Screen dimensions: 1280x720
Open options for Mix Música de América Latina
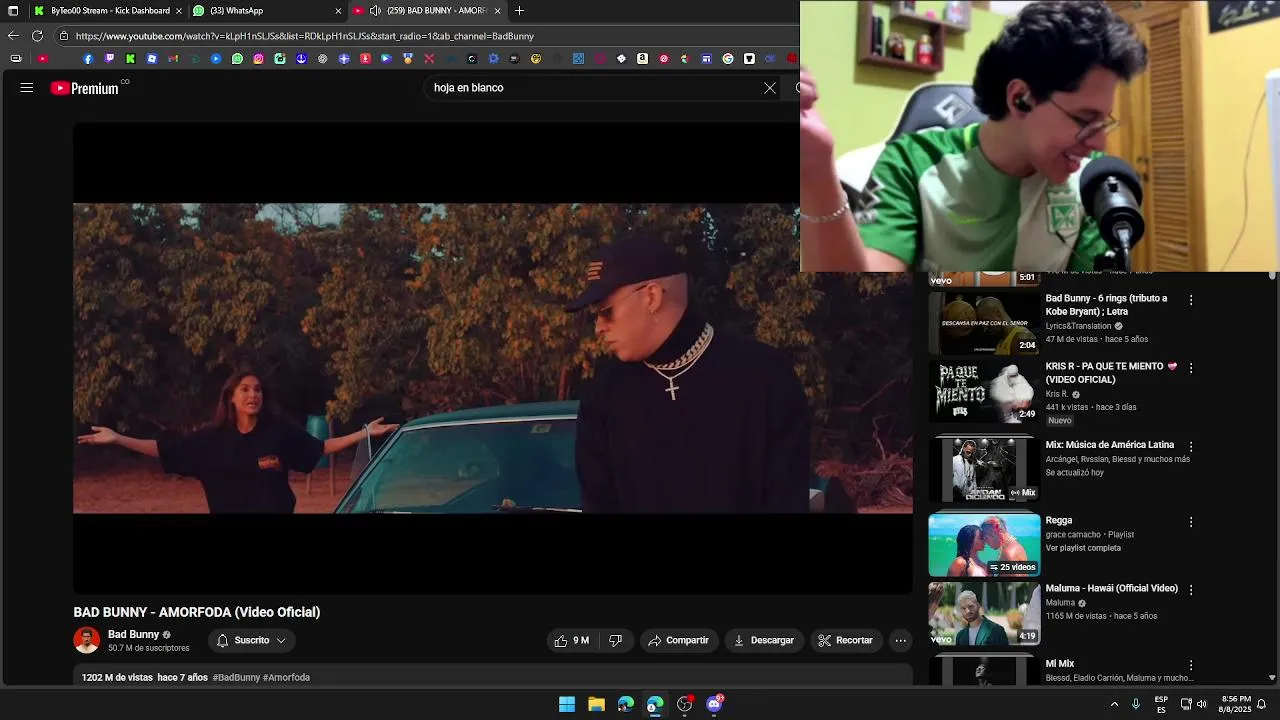point(1191,446)
